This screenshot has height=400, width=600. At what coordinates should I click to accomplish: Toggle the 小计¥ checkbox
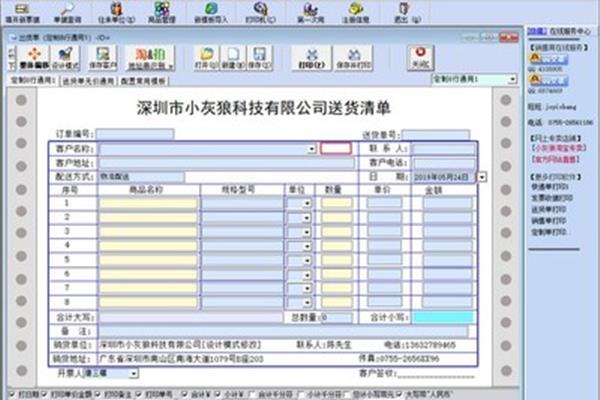click(x=218, y=394)
